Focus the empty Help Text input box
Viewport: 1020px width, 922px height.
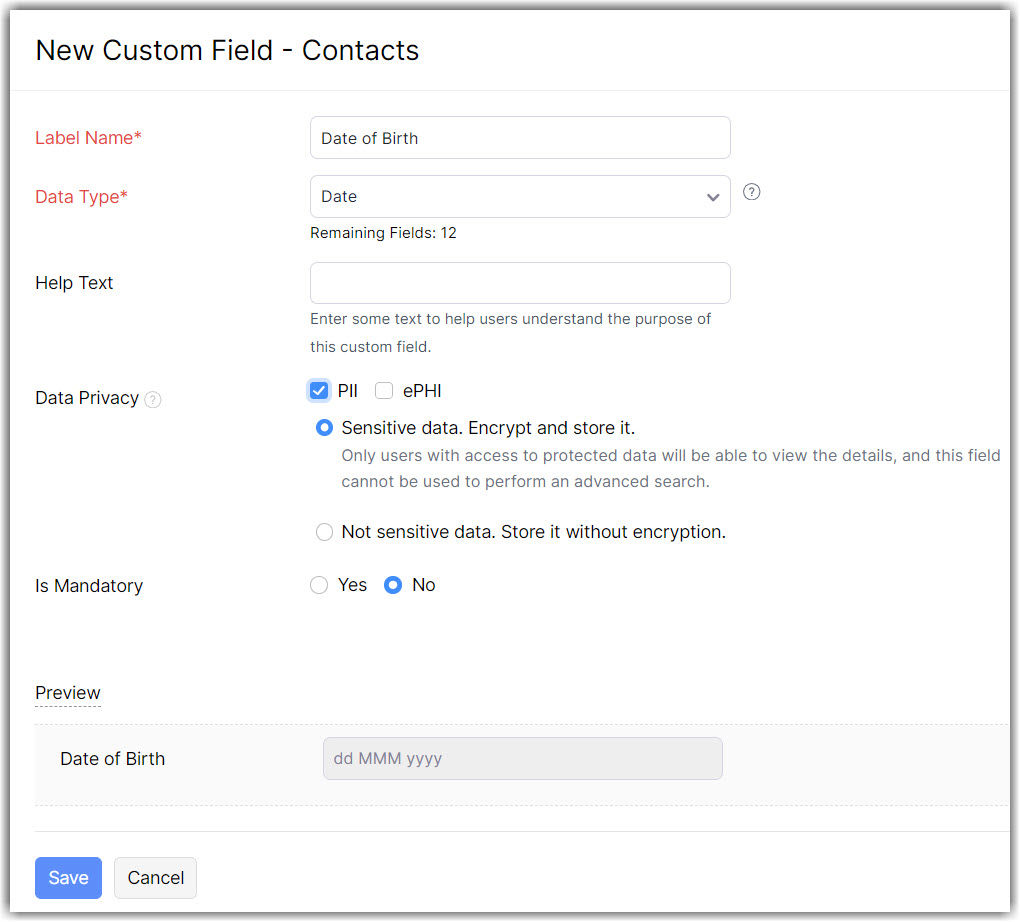click(x=520, y=283)
